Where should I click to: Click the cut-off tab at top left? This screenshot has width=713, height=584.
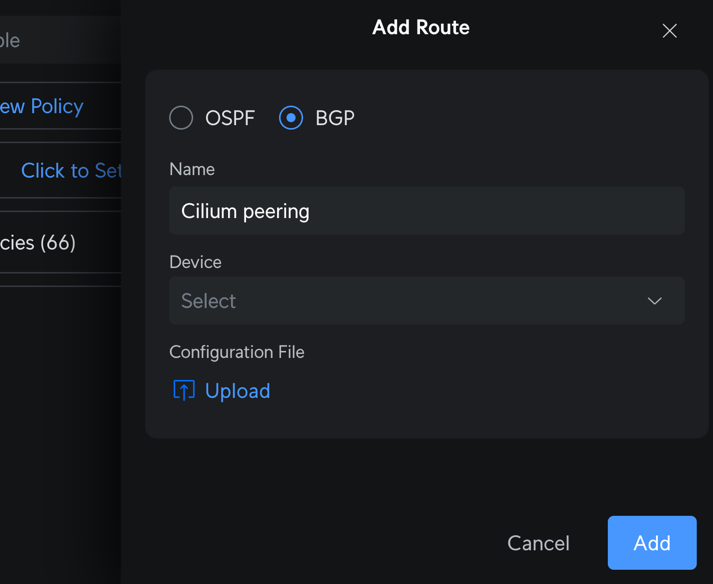point(11,41)
